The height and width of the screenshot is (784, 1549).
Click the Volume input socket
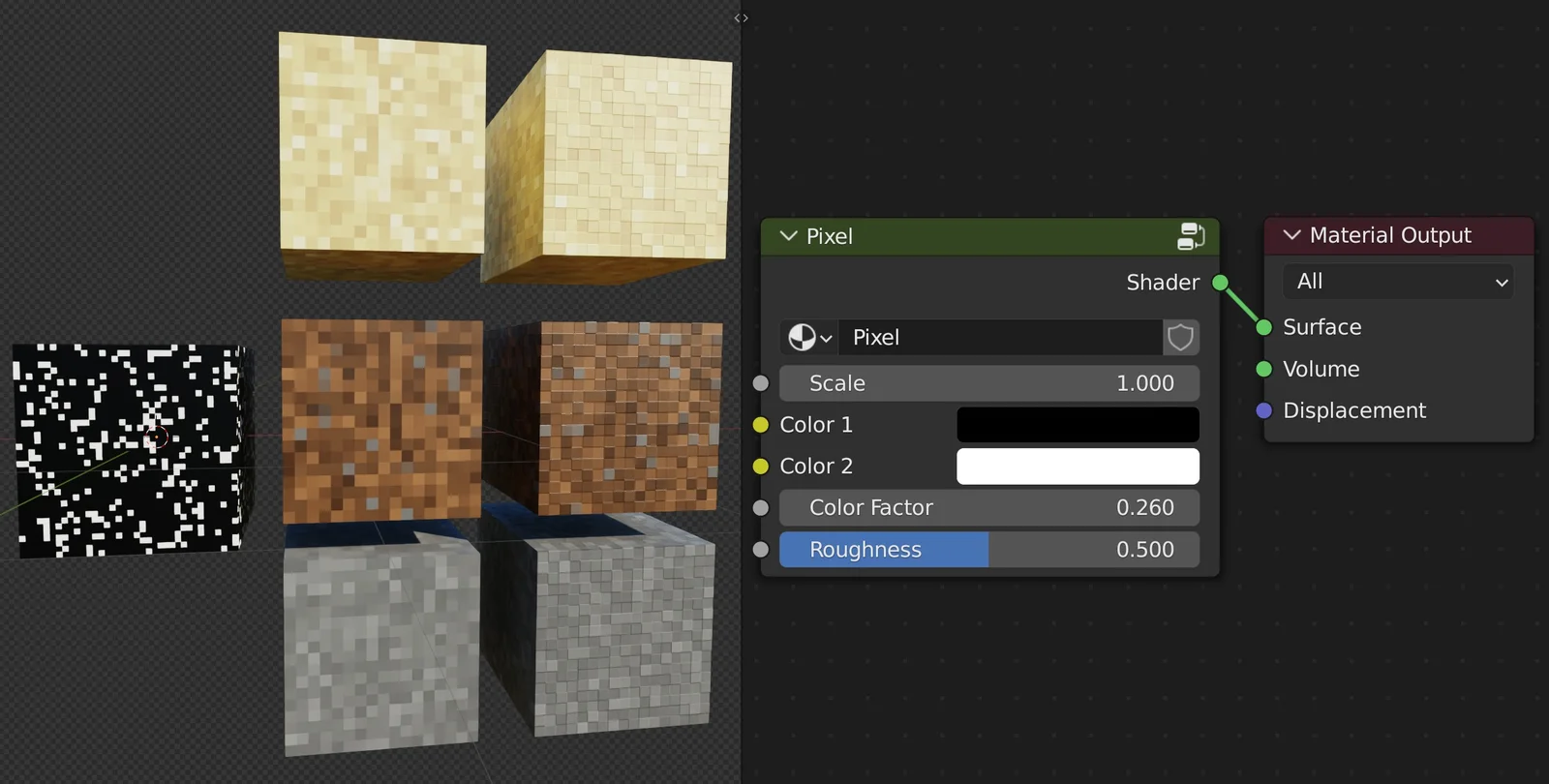pyautogui.click(x=1264, y=369)
